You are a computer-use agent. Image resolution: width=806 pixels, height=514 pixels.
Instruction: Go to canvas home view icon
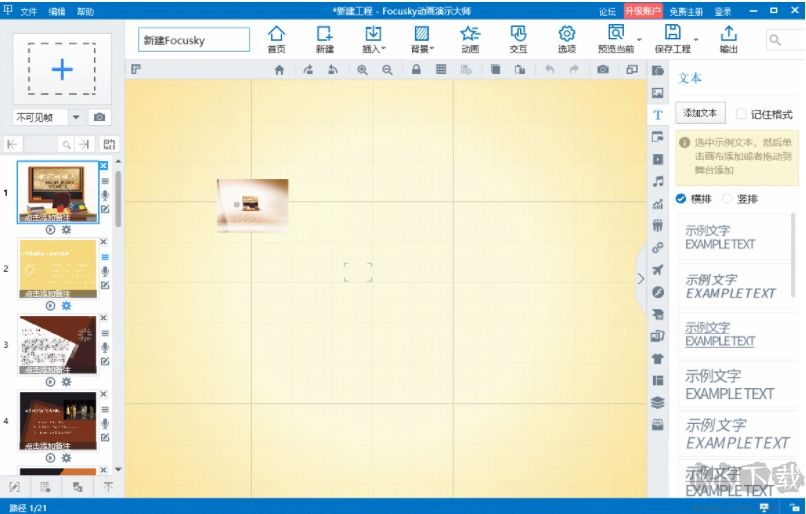[x=279, y=69]
